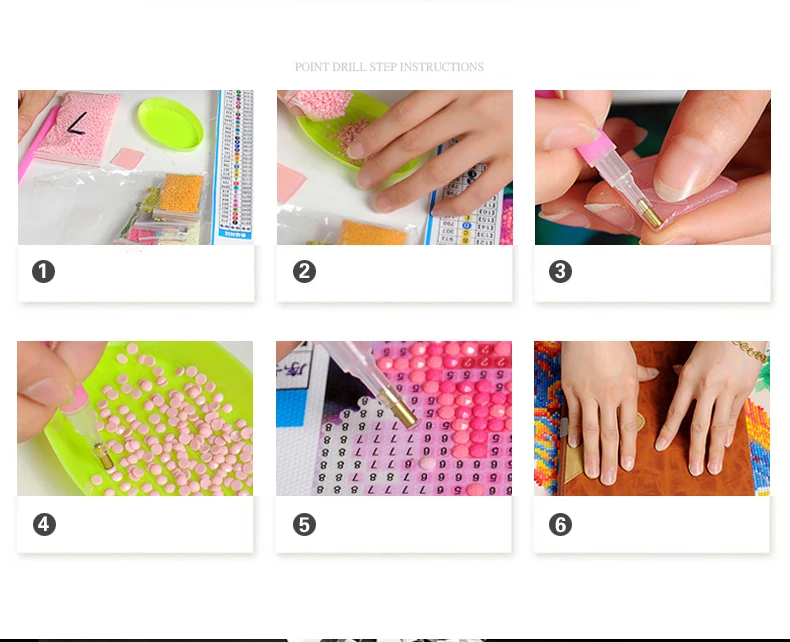Viewport: 790px width, 642px height.
Task: Click the step 3 number badge
Action: click(560, 272)
